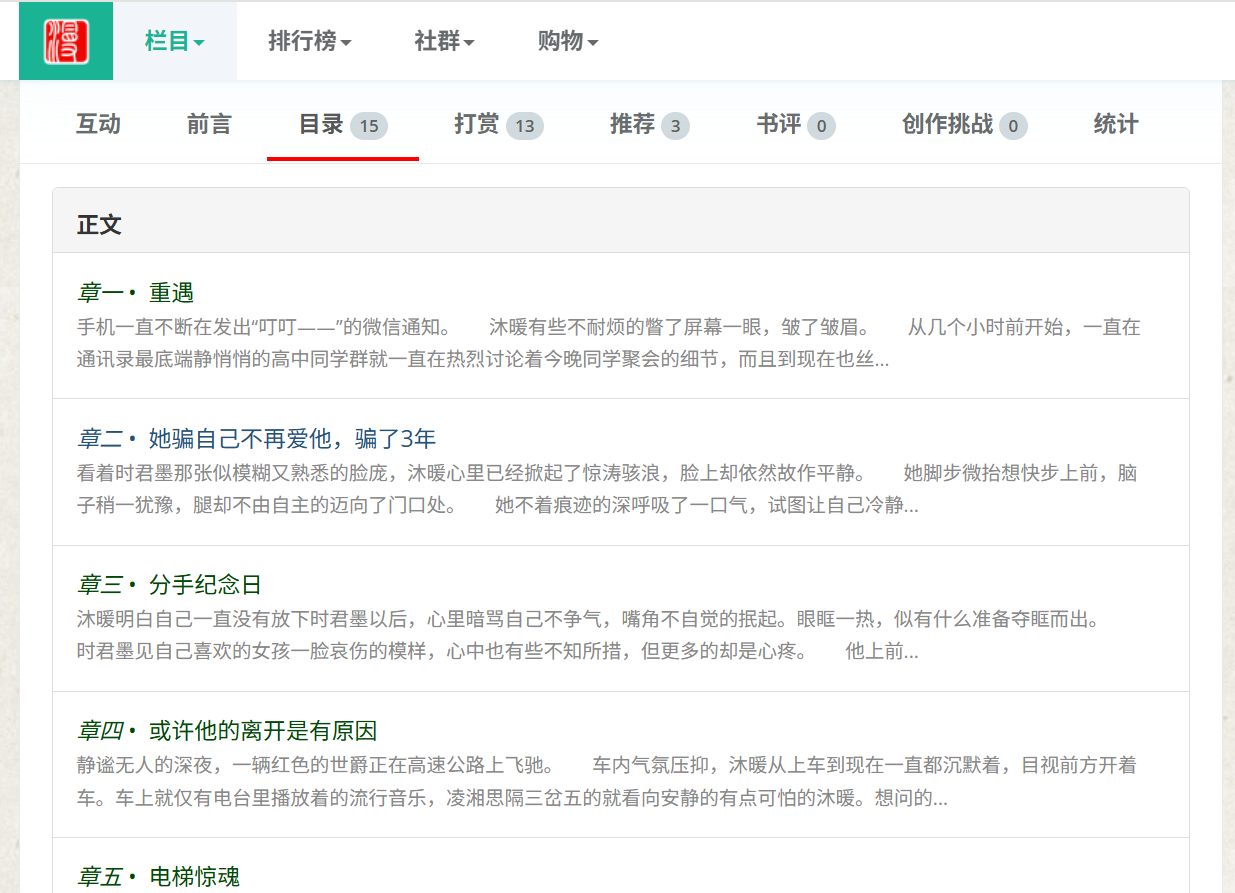Expand the 排行榜 dropdown
1235x893 pixels.
click(310, 41)
